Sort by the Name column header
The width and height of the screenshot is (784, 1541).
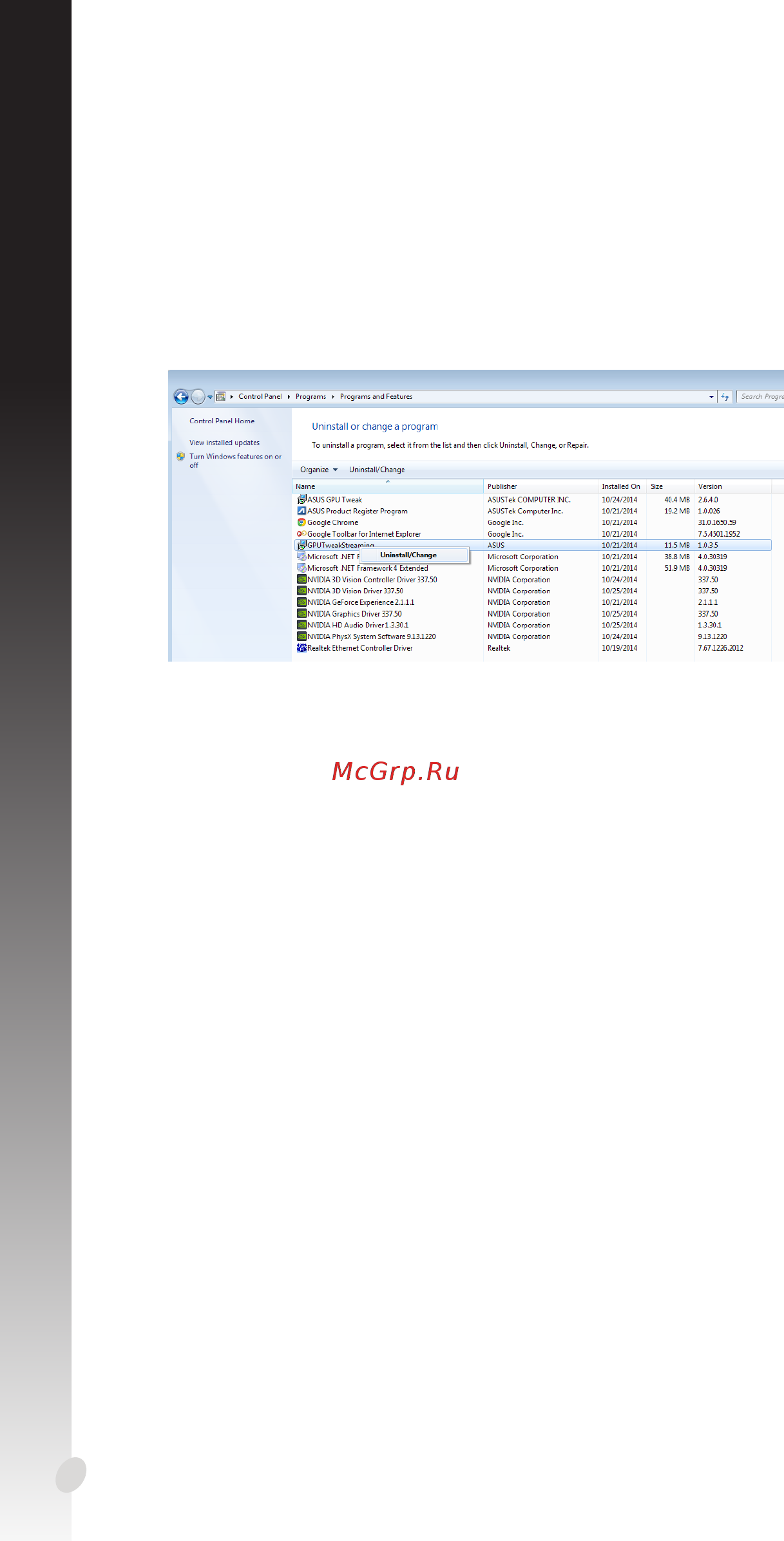coord(388,486)
